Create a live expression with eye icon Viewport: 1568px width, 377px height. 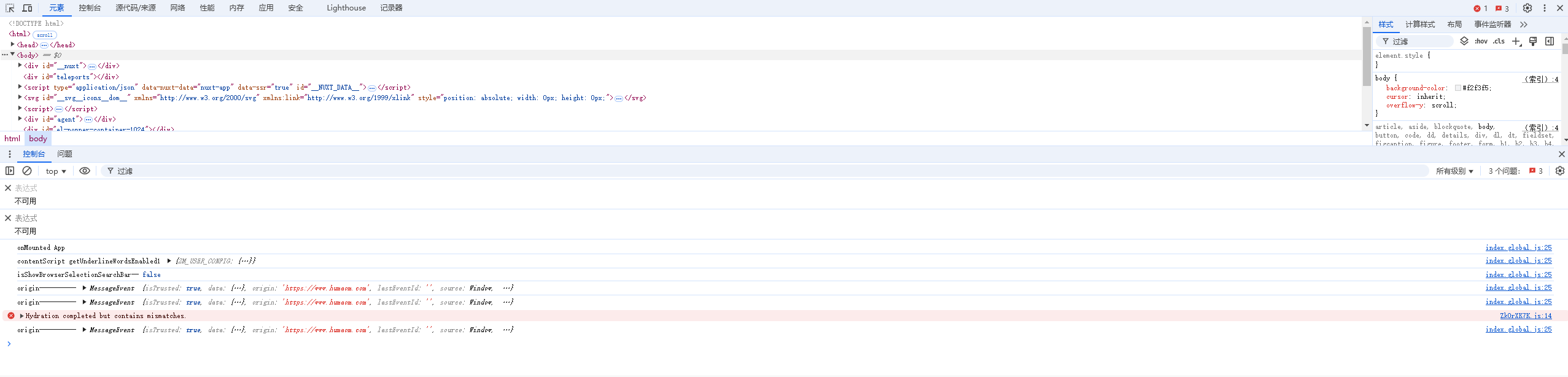85,171
